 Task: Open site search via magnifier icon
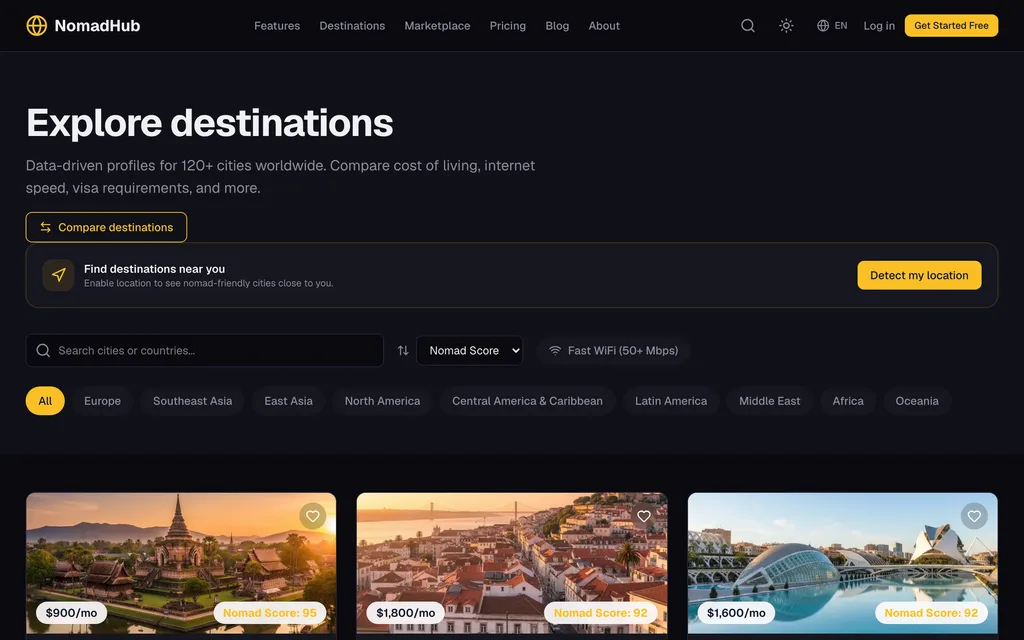pyautogui.click(x=748, y=25)
